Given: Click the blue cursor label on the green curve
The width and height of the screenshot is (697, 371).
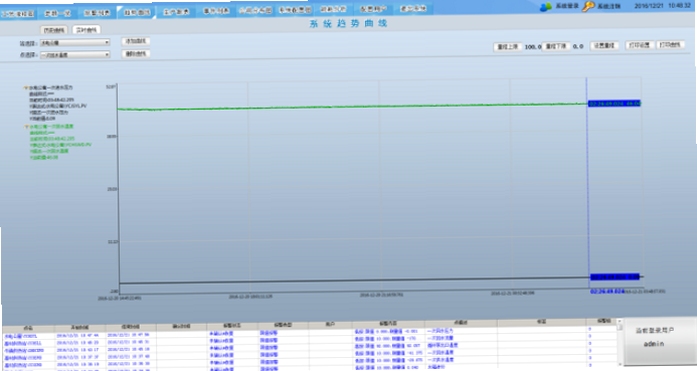Looking at the screenshot, I should (614, 103).
